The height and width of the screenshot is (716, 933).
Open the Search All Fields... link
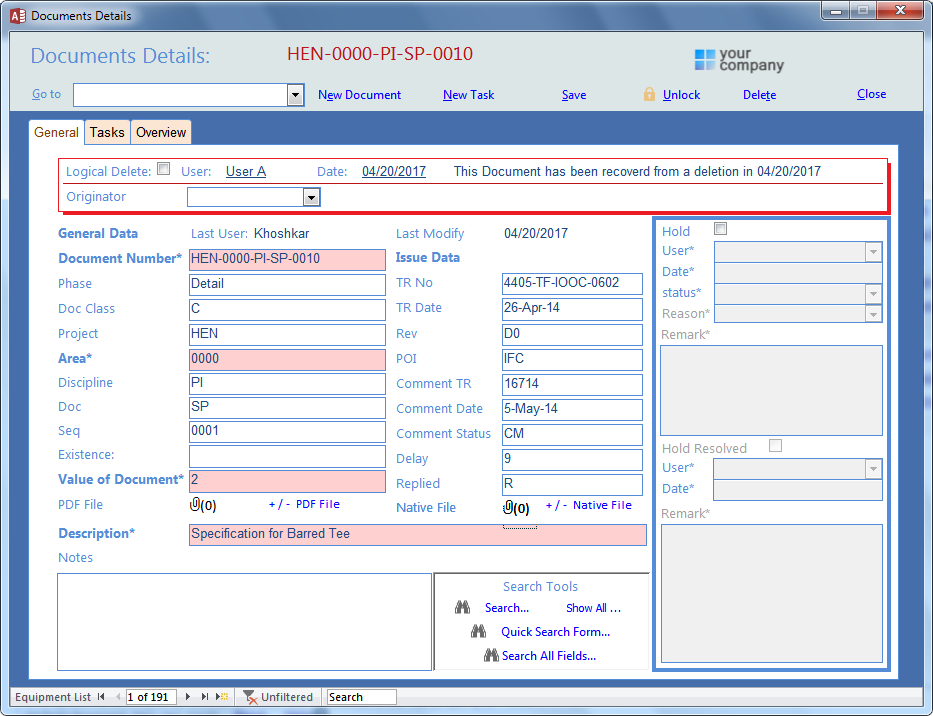549,655
